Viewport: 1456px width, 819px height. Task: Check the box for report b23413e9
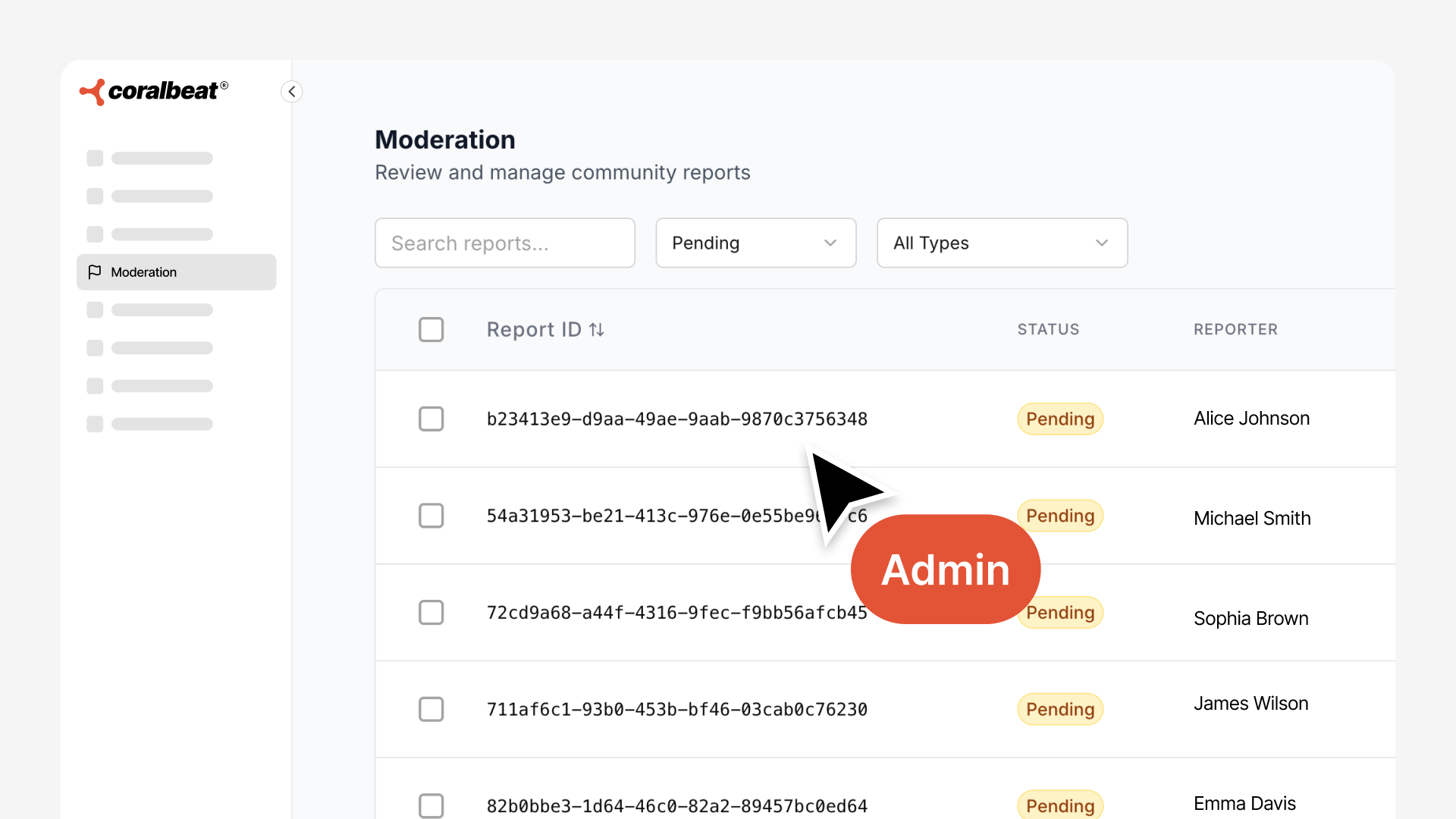431,419
